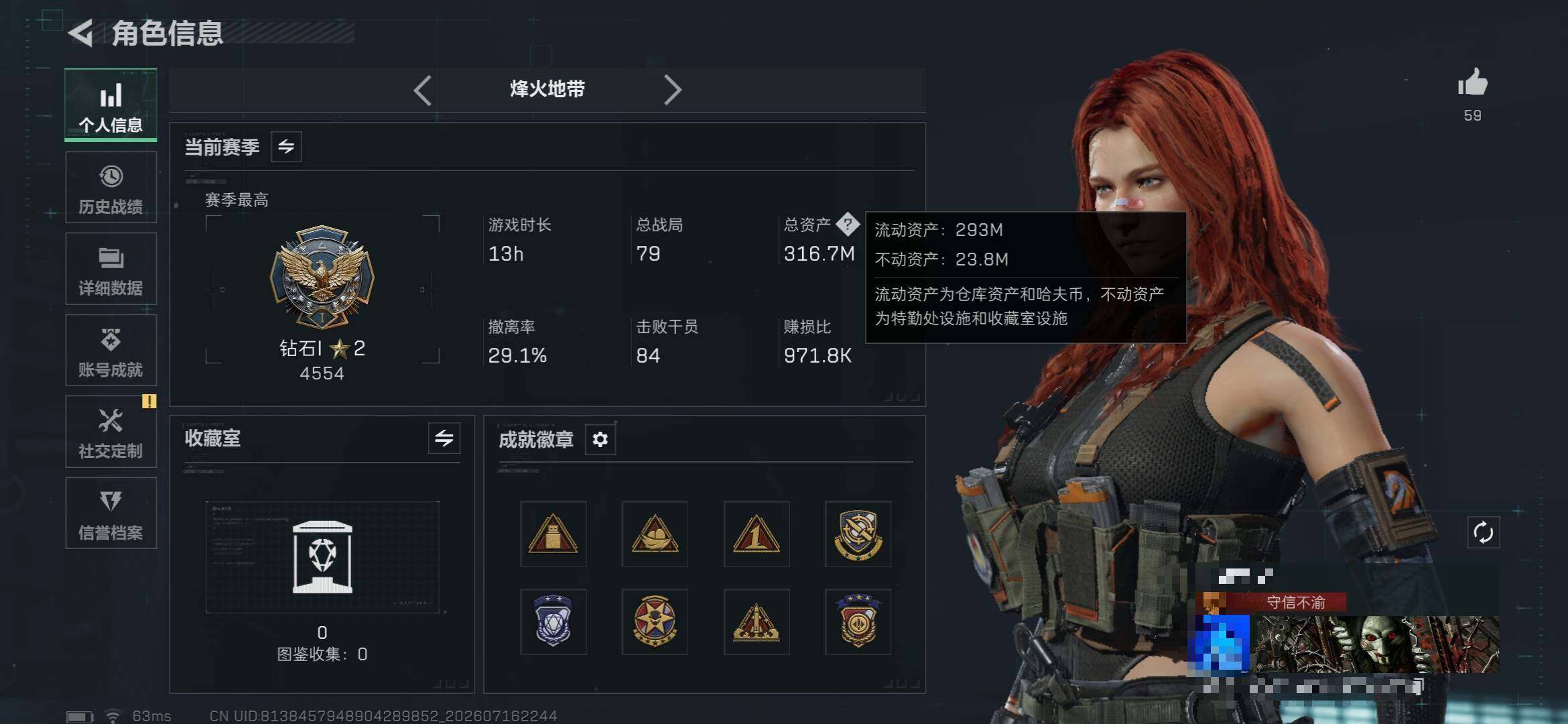The height and width of the screenshot is (724, 1568).
Task: Open the 详细数据 tab
Action: pos(111,269)
